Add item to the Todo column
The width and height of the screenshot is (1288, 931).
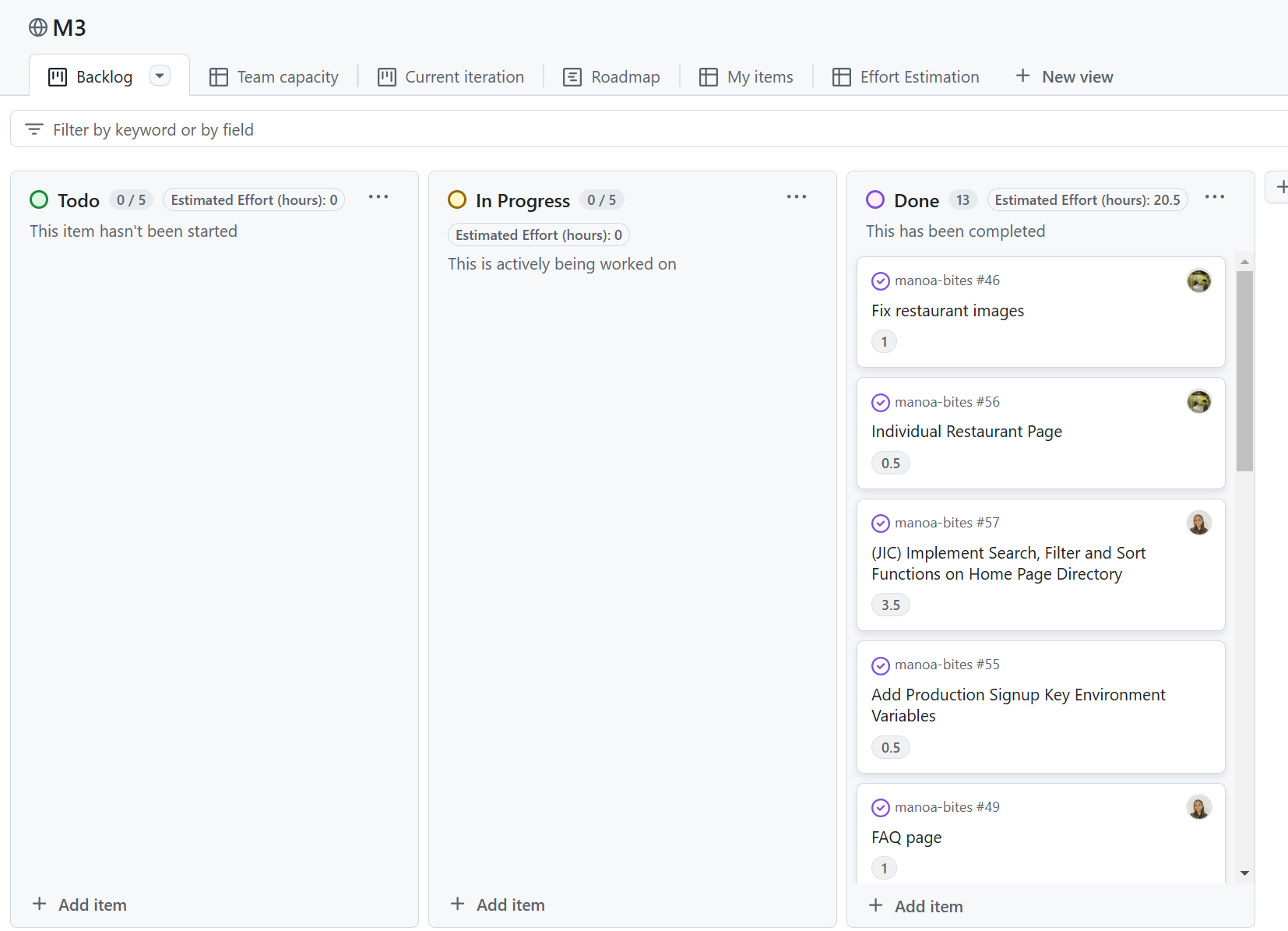click(79, 905)
